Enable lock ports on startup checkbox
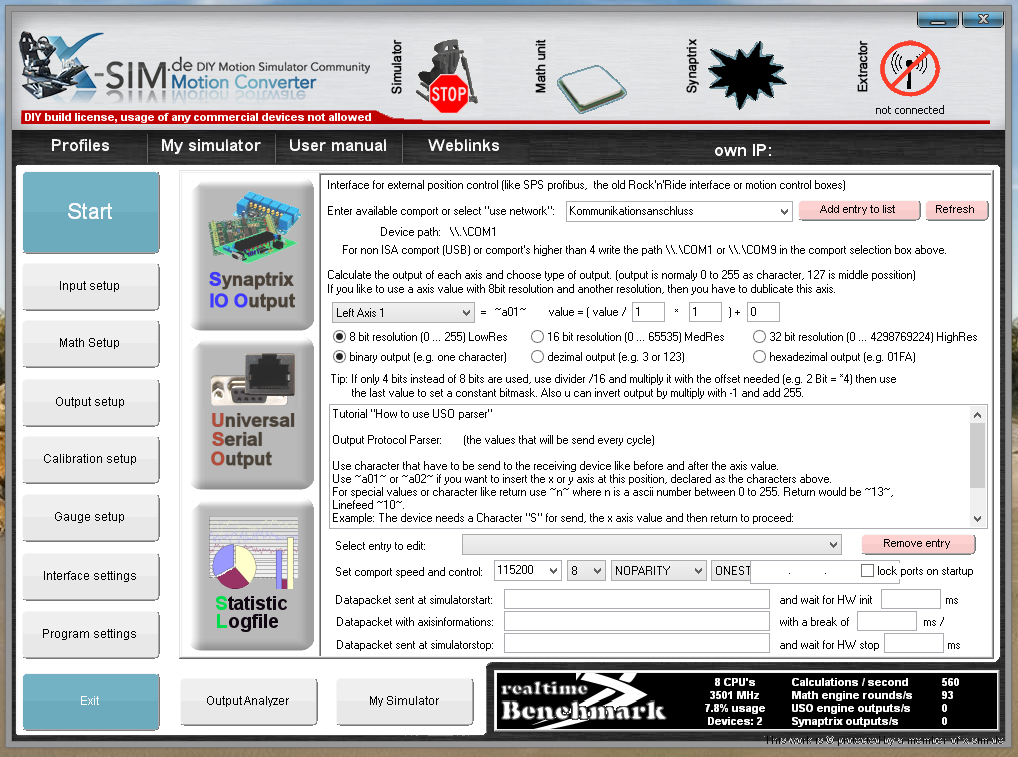The height and width of the screenshot is (757, 1018). tap(867, 570)
